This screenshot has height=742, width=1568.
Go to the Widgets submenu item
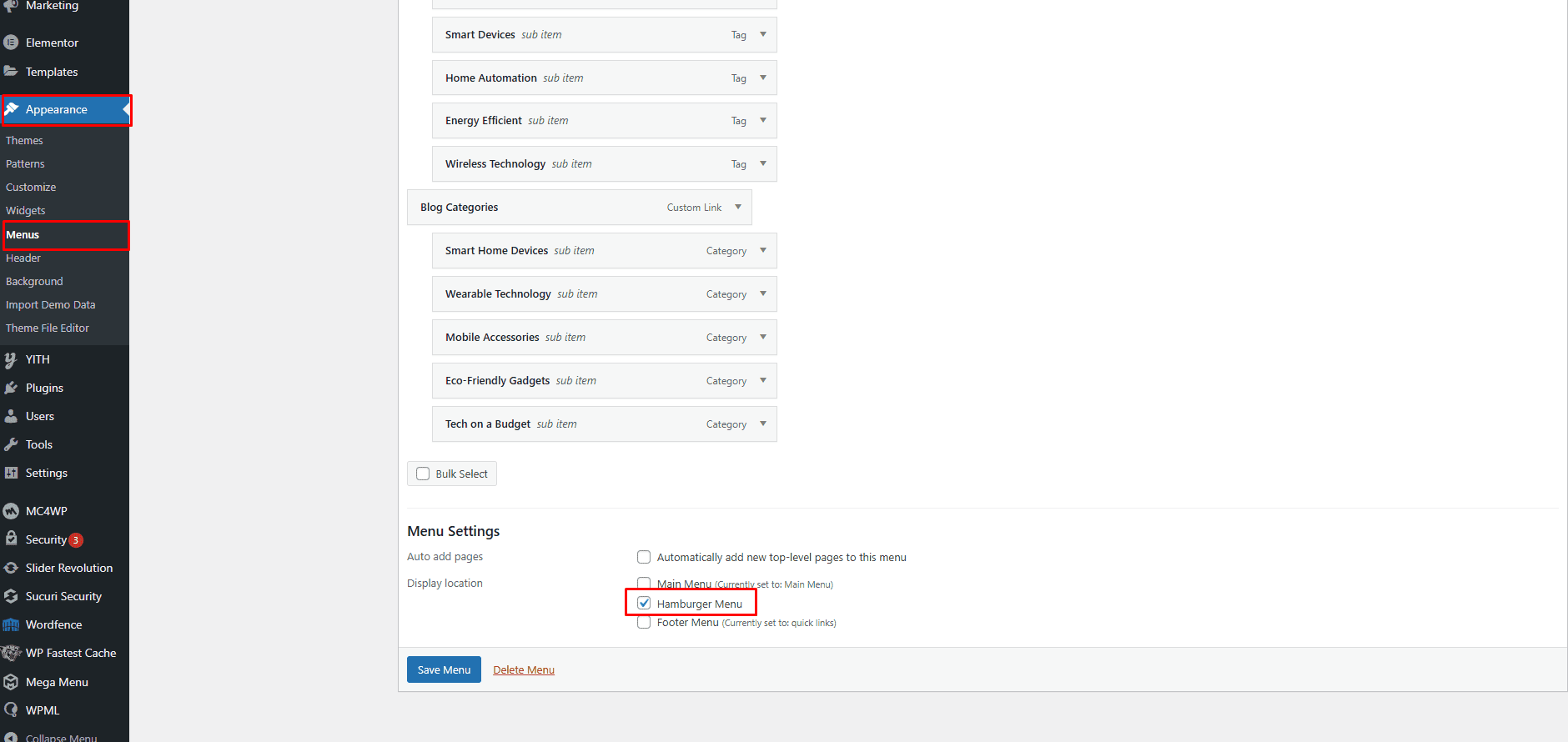click(x=26, y=211)
